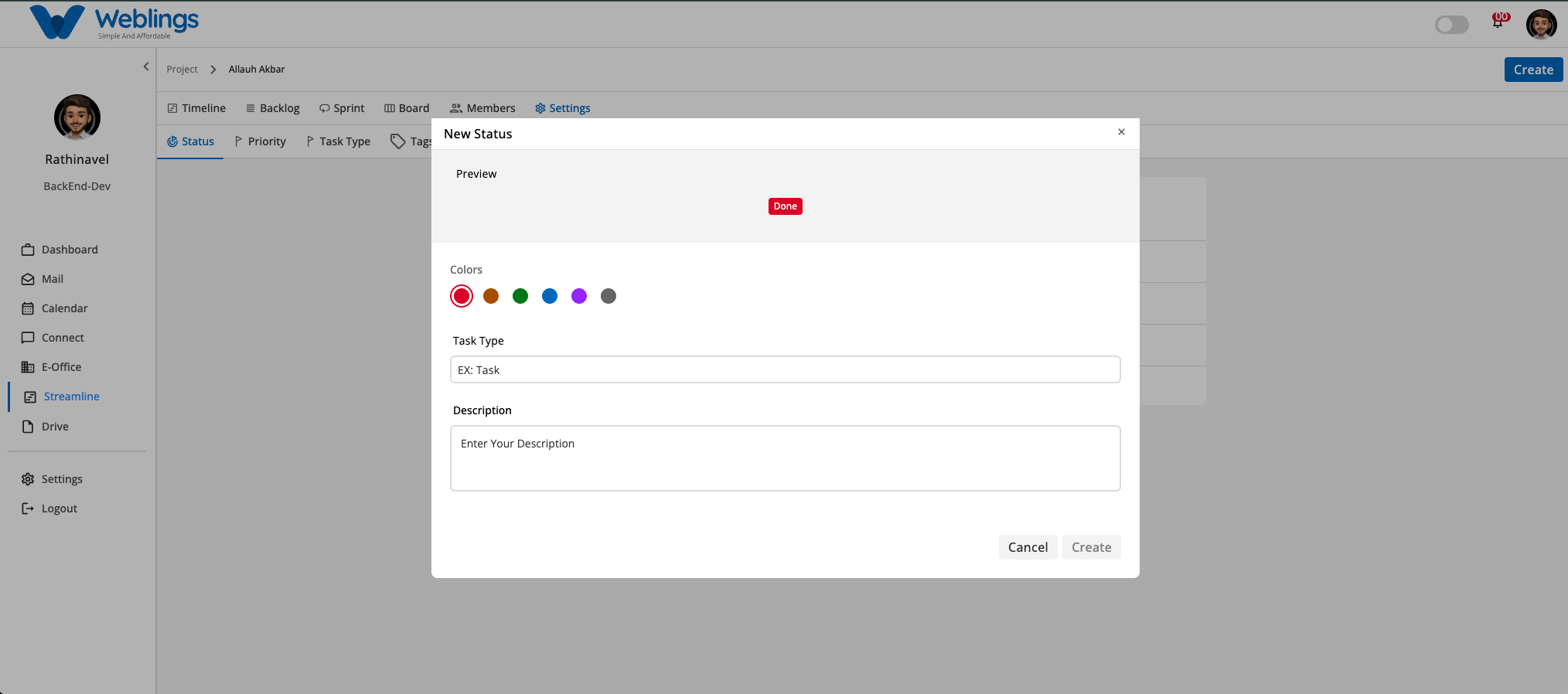This screenshot has height=694, width=1568.
Task: Click Cancel in the dialog
Action: point(1028,547)
